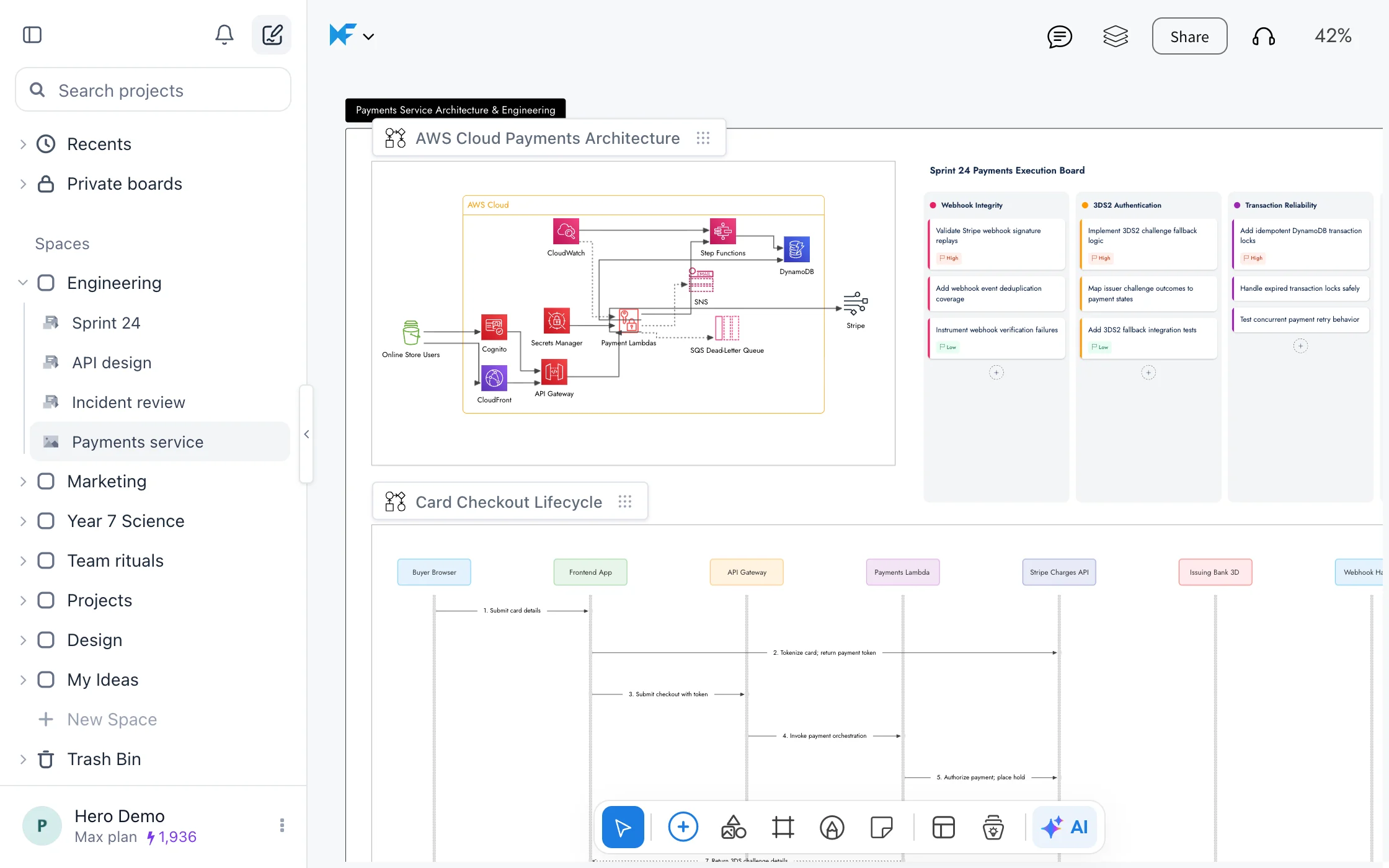1389x868 pixels.
Task: Expand the Trash Bin
Action: [23, 759]
